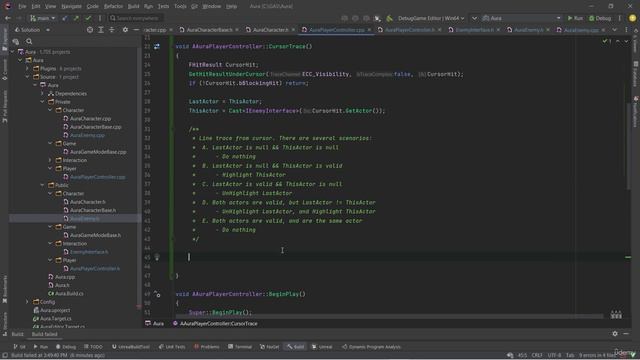The width and height of the screenshot is (640, 360).
Task: Expand the Plugins folder
Action: point(27,69)
